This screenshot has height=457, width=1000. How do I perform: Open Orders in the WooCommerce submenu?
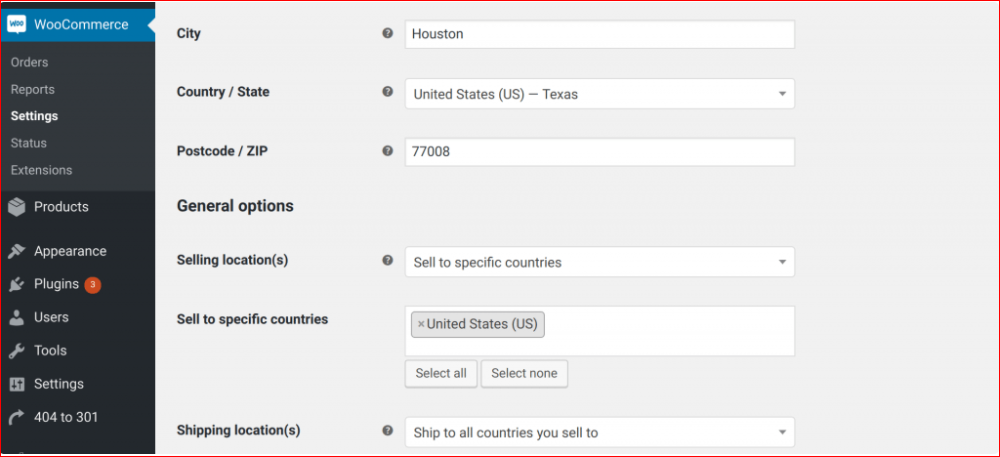click(x=29, y=62)
